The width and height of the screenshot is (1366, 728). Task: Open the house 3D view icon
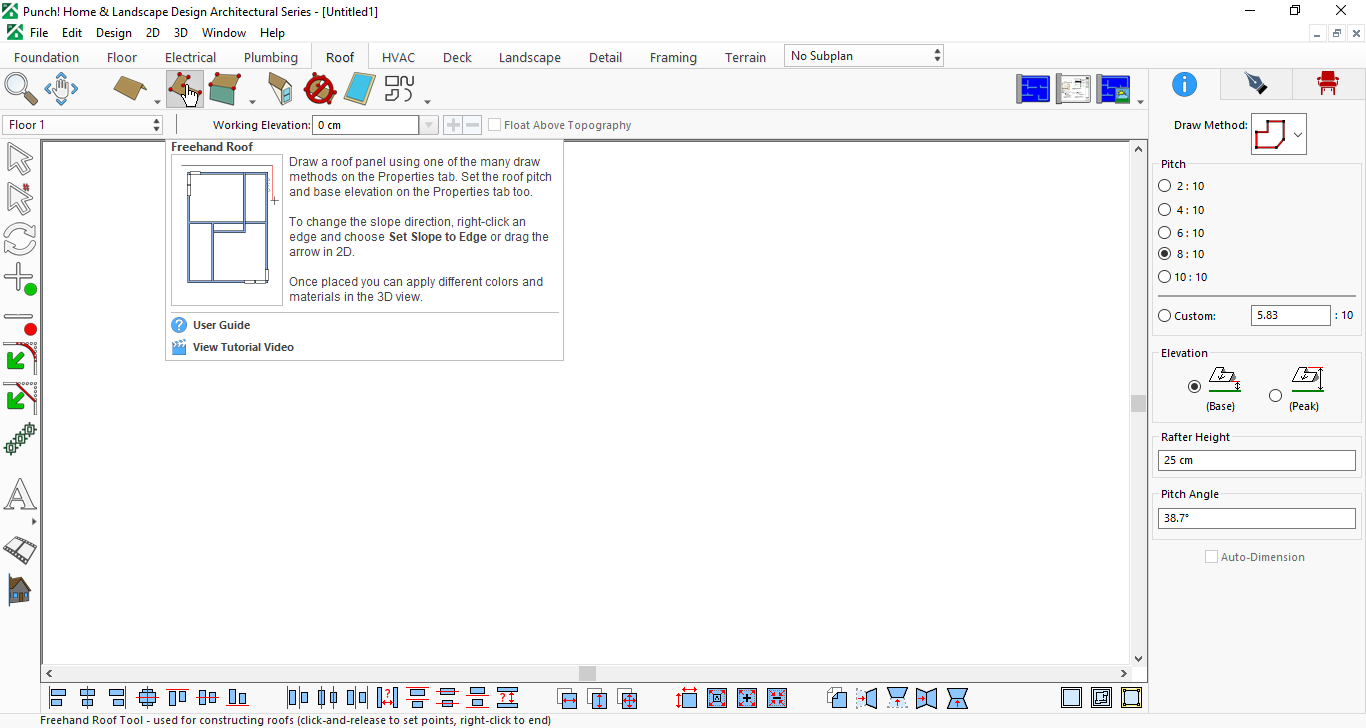(20, 590)
